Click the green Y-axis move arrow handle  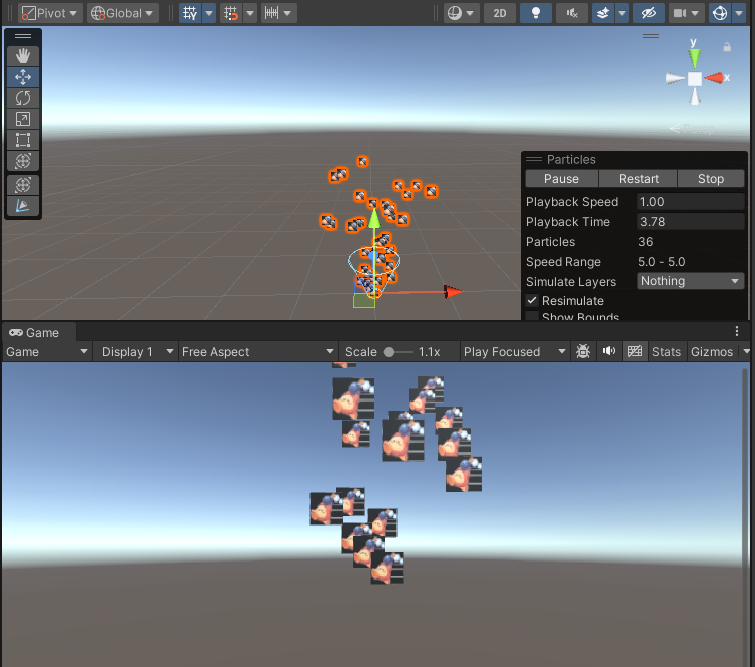(x=374, y=218)
